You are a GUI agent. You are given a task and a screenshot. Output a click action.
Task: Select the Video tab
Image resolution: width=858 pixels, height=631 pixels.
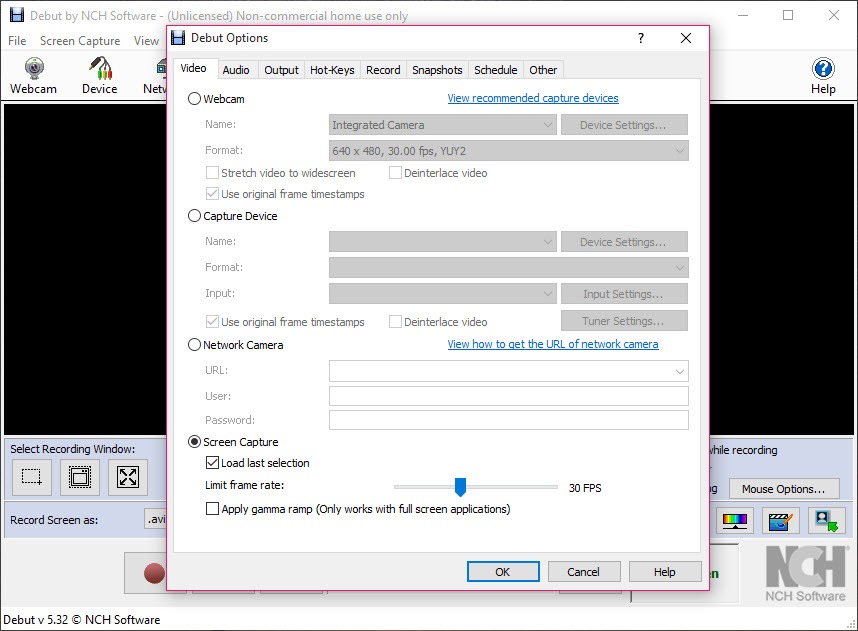tap(194, 68)
